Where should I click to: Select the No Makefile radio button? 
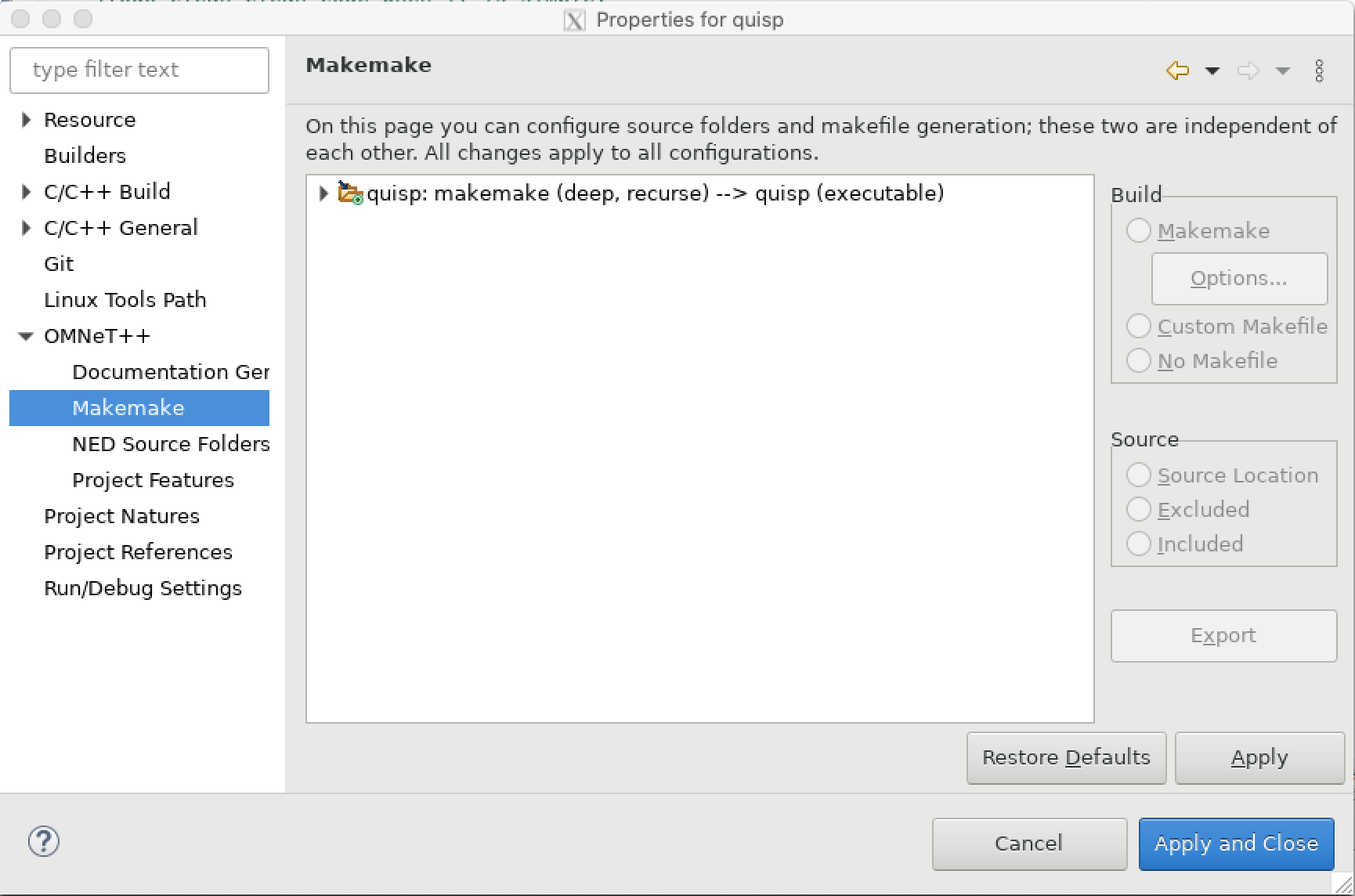click(x=1139, y=360)
